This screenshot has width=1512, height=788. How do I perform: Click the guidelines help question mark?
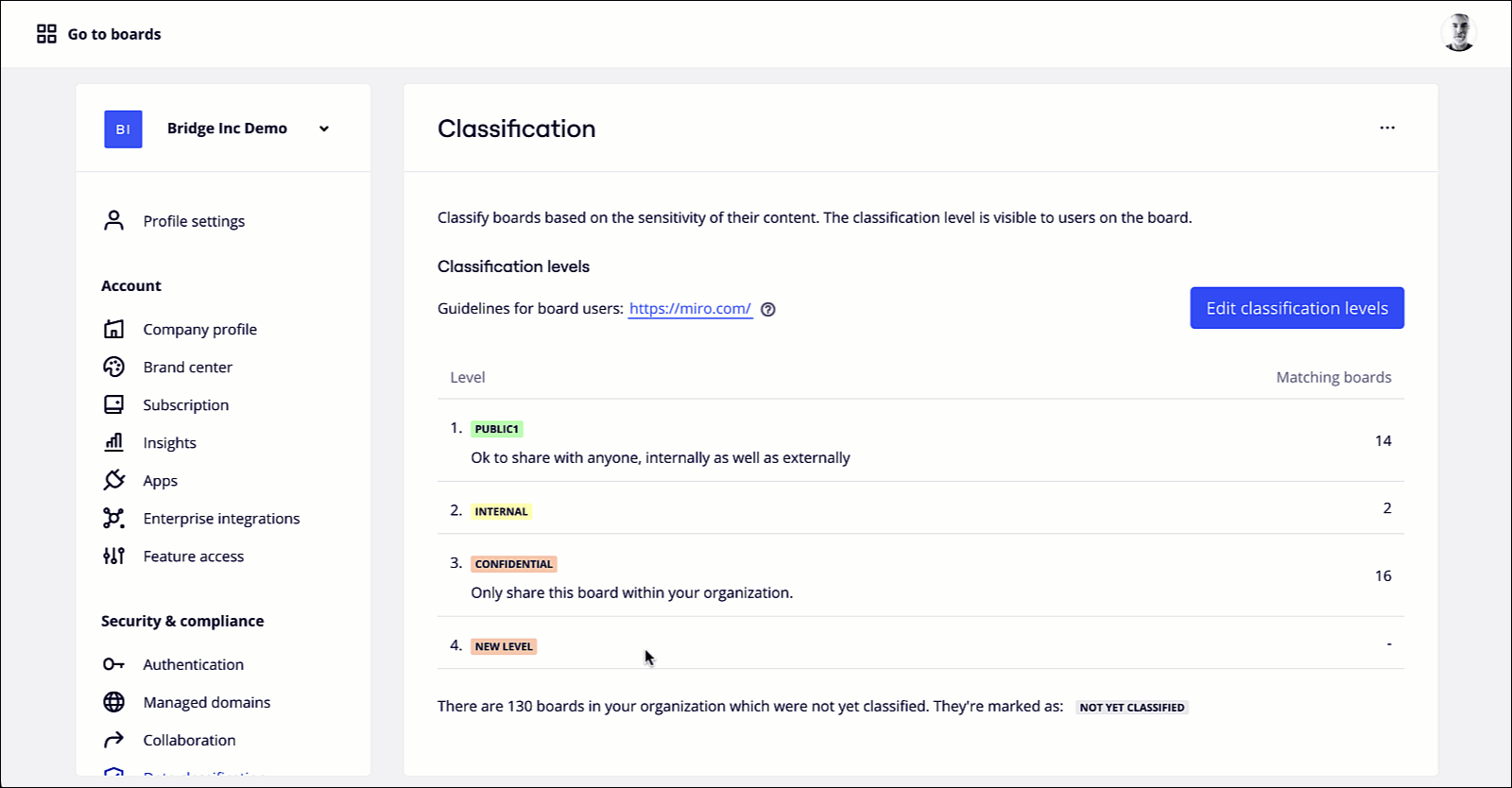(x=768, y=309)
